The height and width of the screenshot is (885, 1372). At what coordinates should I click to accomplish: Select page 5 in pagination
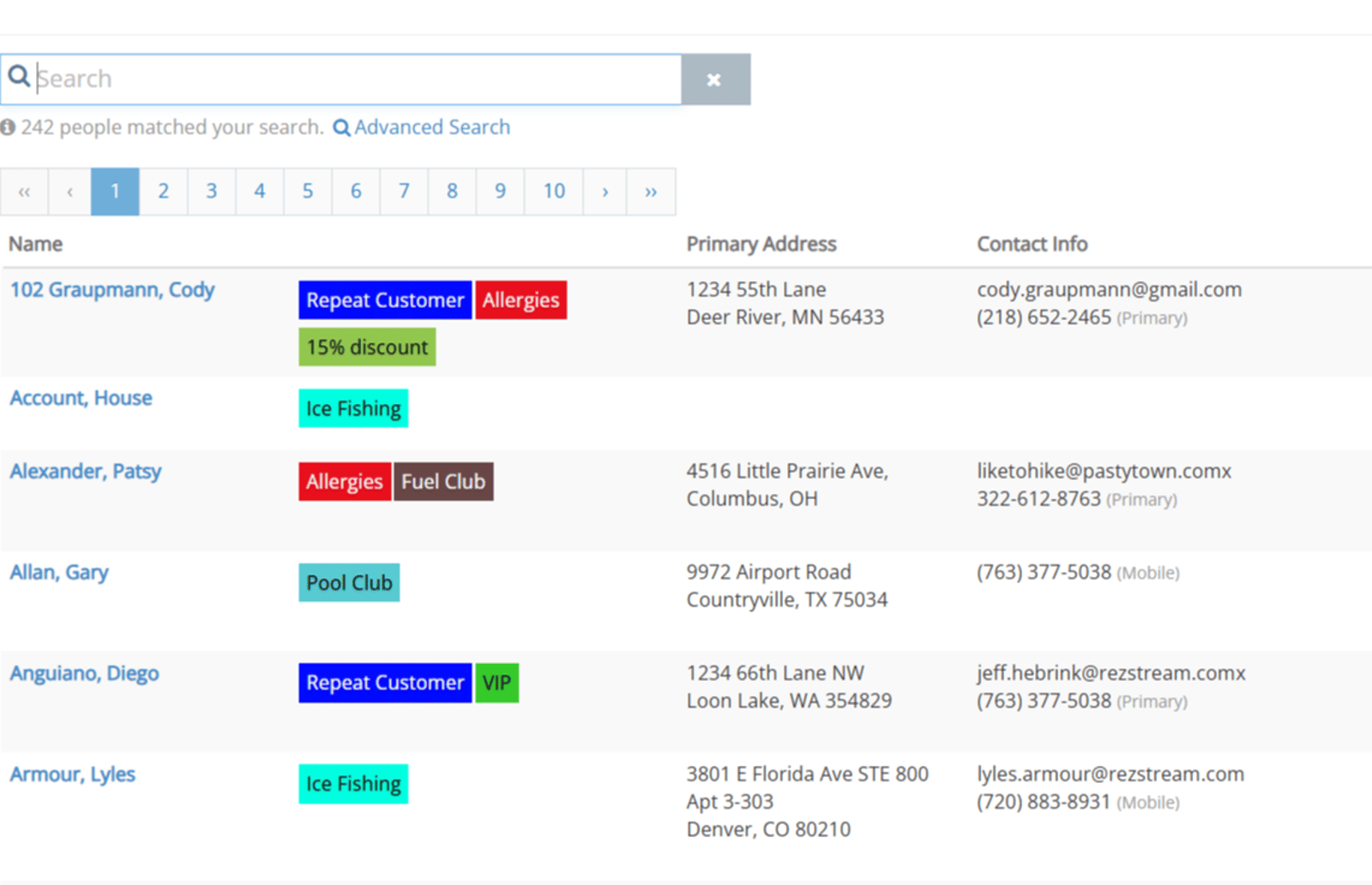308,191
